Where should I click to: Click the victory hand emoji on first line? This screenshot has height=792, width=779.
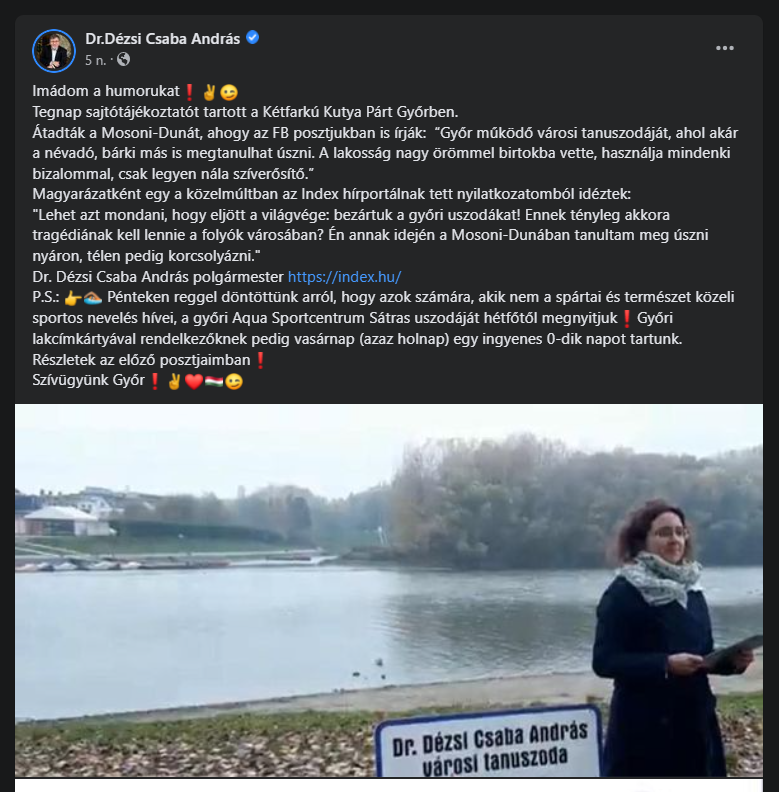(x=209, y=92)
